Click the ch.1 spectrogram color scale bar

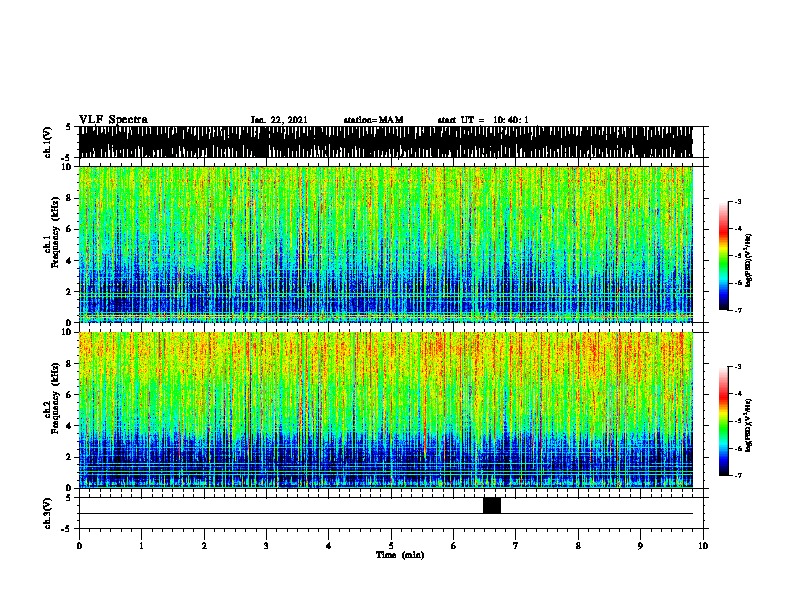coord(724,256)
